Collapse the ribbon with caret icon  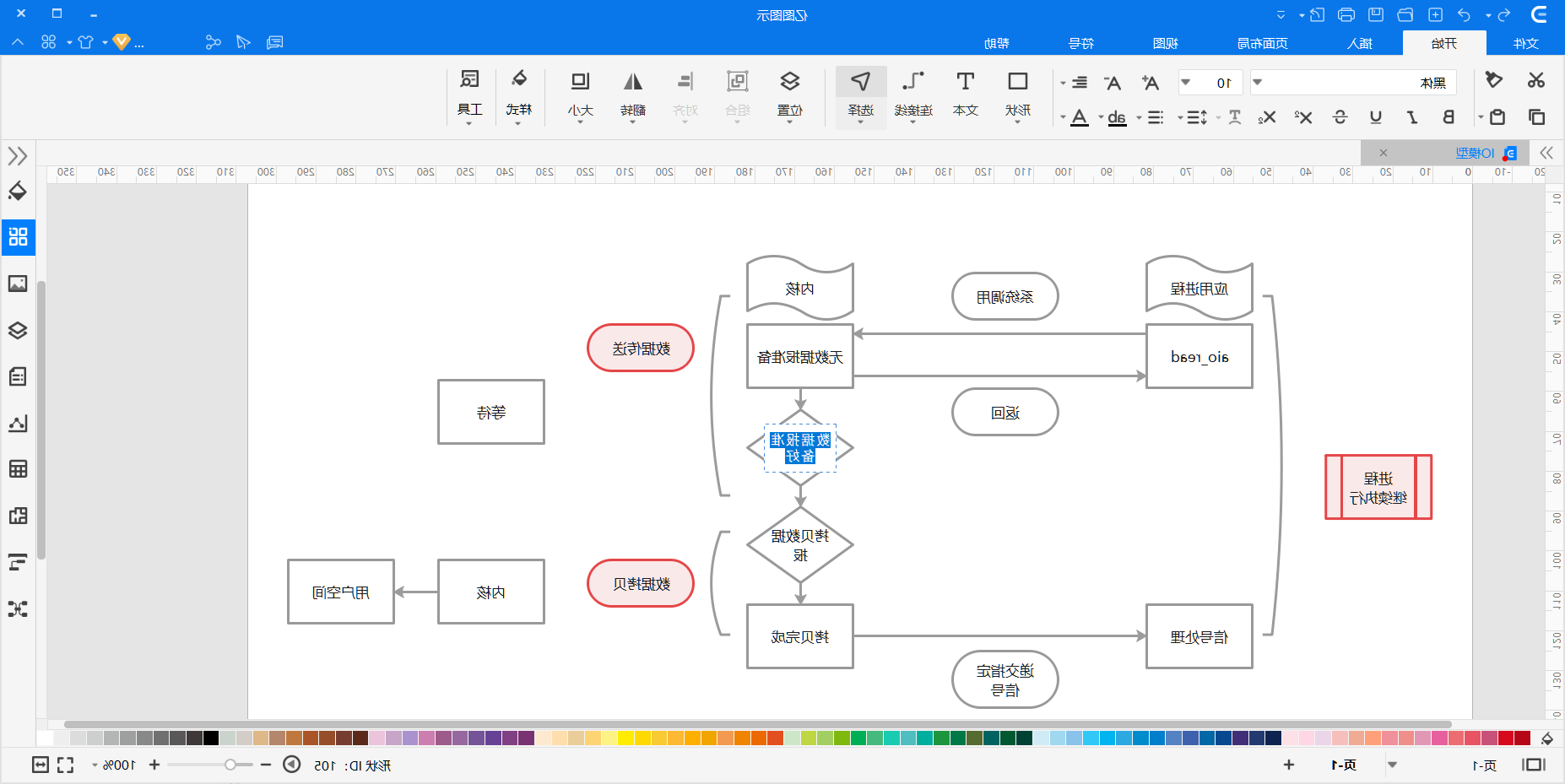[x=18, y=42]
